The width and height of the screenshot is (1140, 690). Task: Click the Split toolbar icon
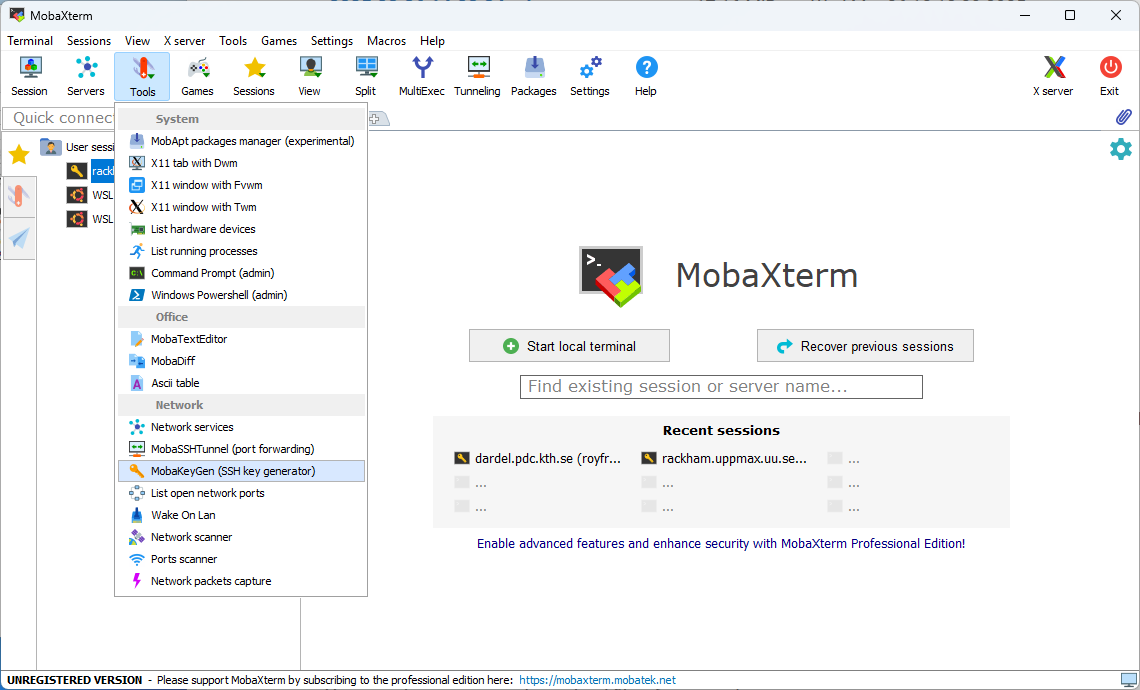pos(366,76)
